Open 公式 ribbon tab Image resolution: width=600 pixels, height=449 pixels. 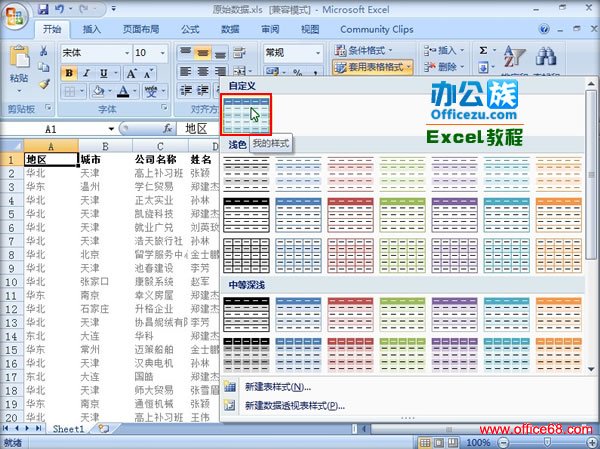(190, 29)
